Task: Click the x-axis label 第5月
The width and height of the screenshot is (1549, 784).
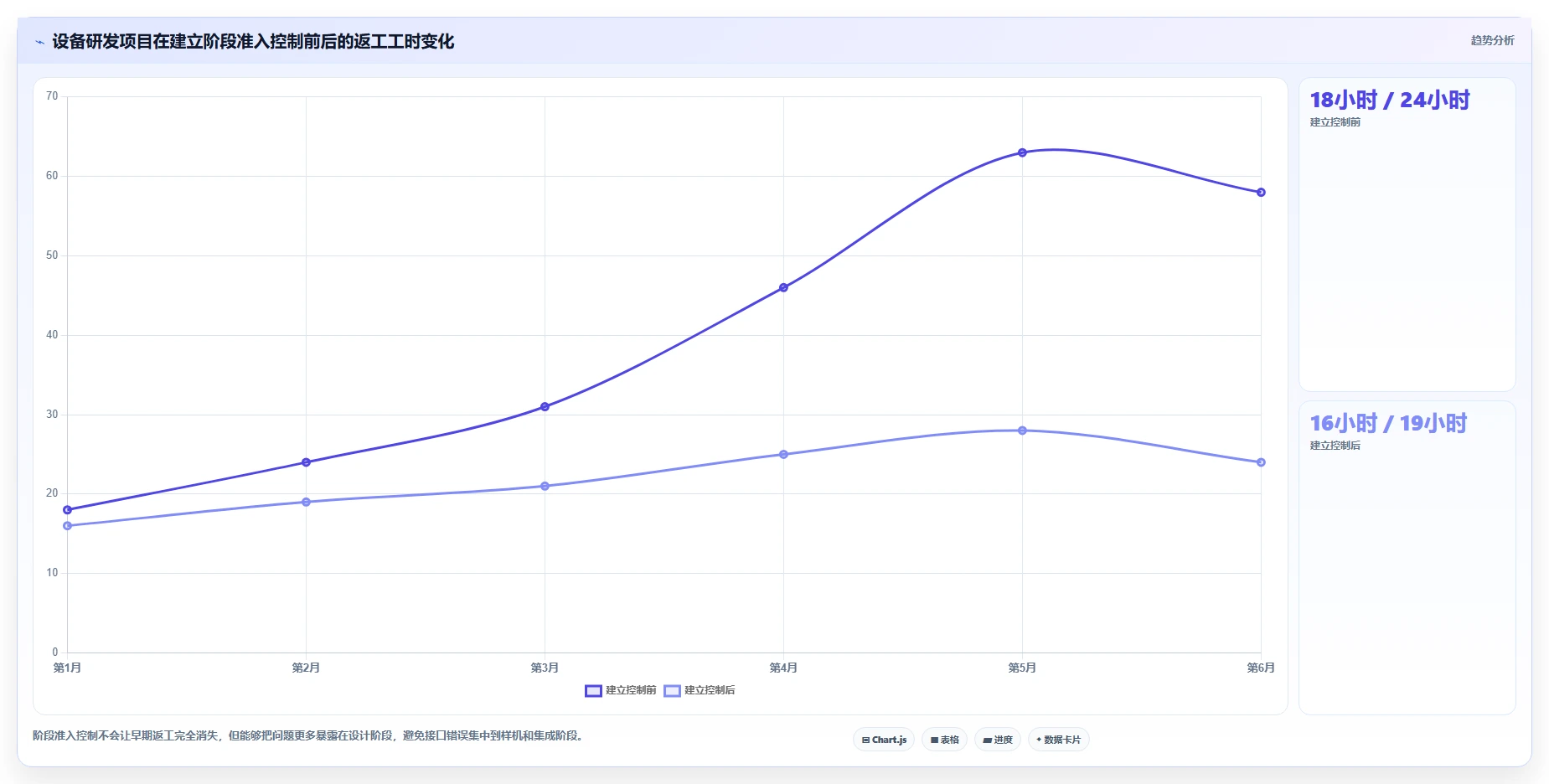Action: click(x=1022, y=668)
